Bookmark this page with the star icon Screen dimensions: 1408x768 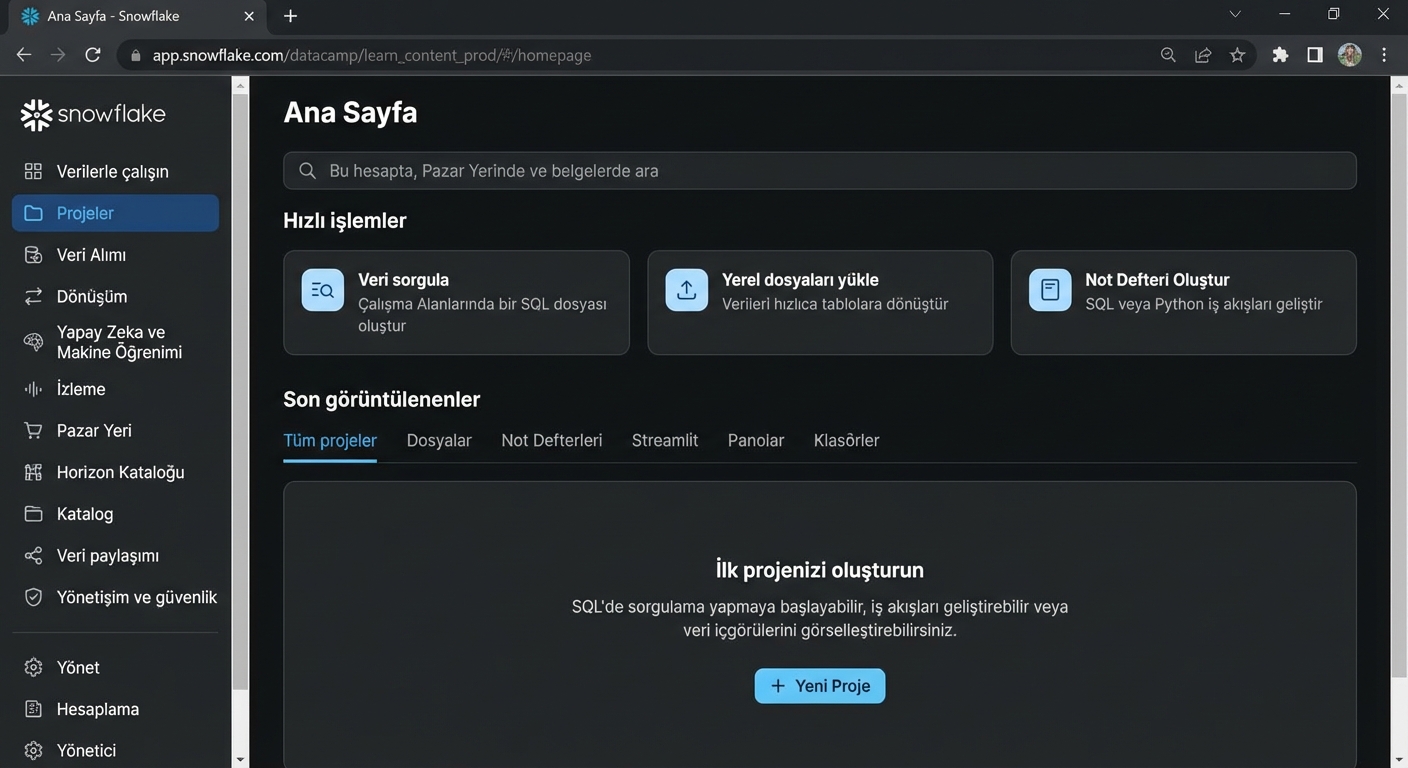pyautogui.click(x=1237, y=55)
